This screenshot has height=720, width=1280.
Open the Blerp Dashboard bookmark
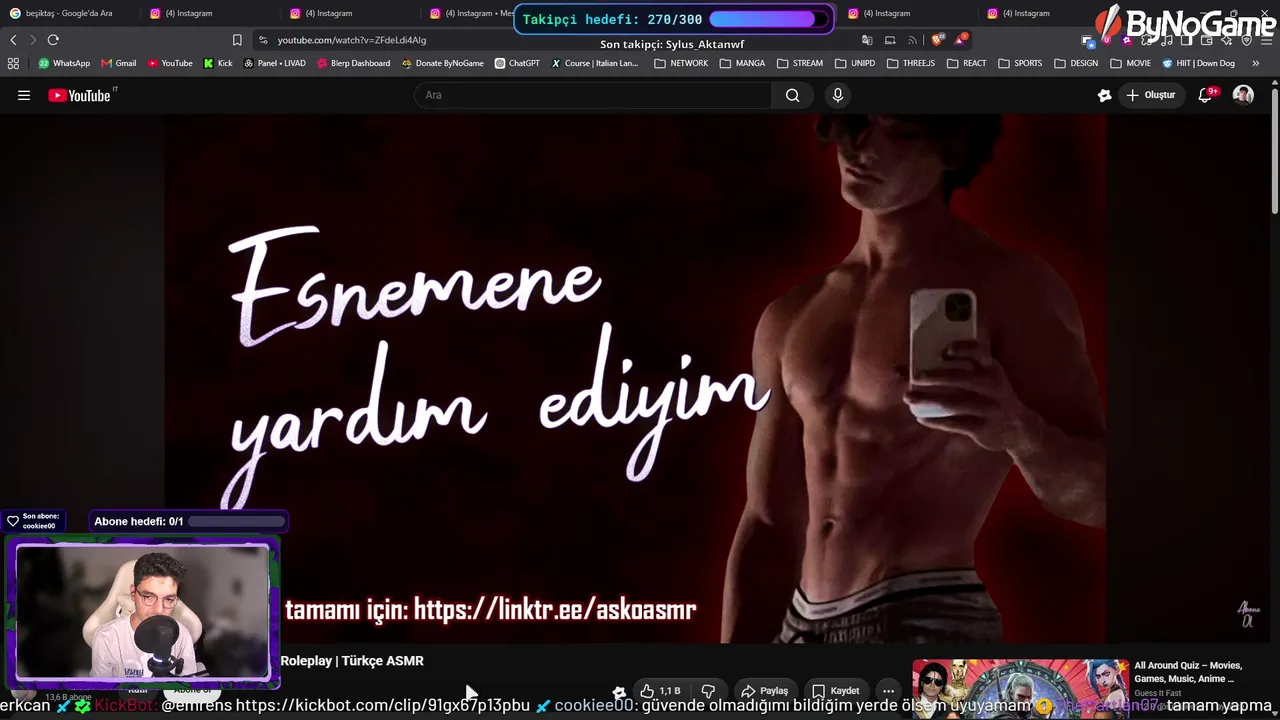click(x=353, y=63)
